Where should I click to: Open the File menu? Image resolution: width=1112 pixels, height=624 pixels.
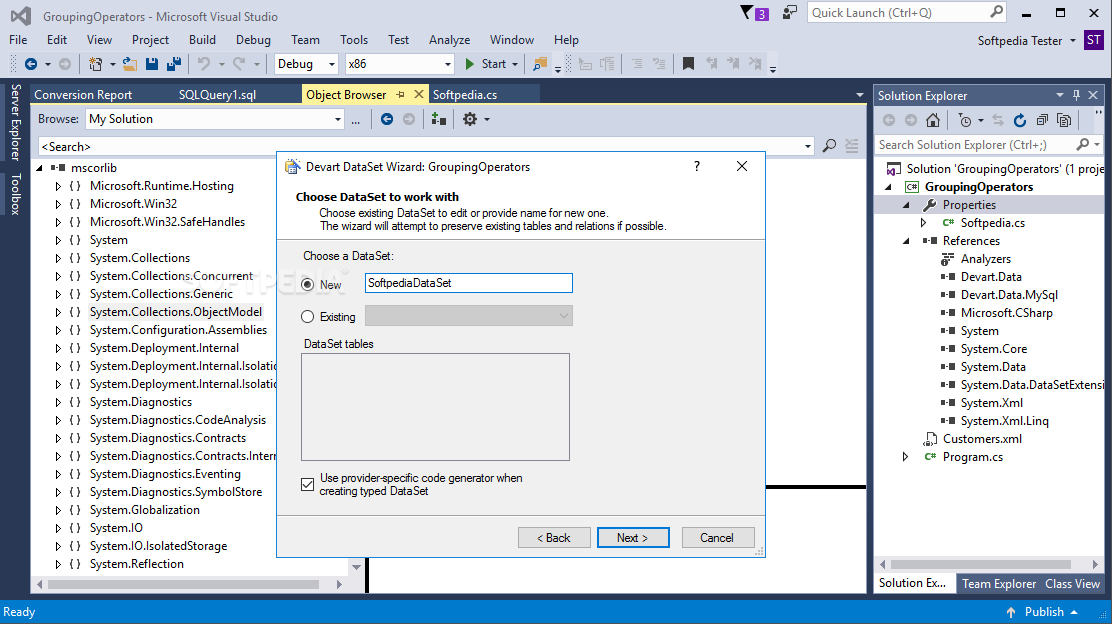18,40
